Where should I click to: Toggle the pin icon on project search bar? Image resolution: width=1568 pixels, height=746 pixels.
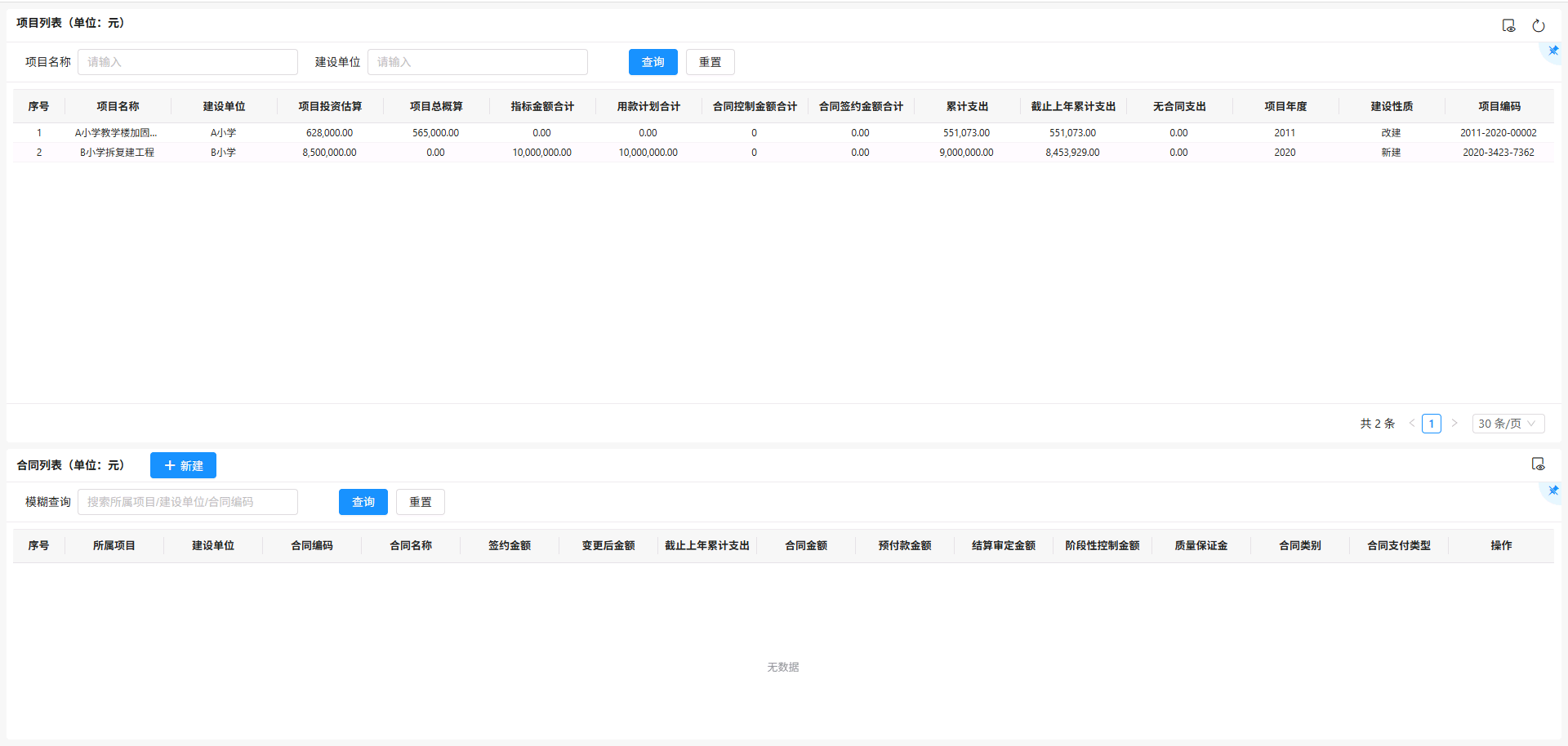click(x=1552, y=51)
